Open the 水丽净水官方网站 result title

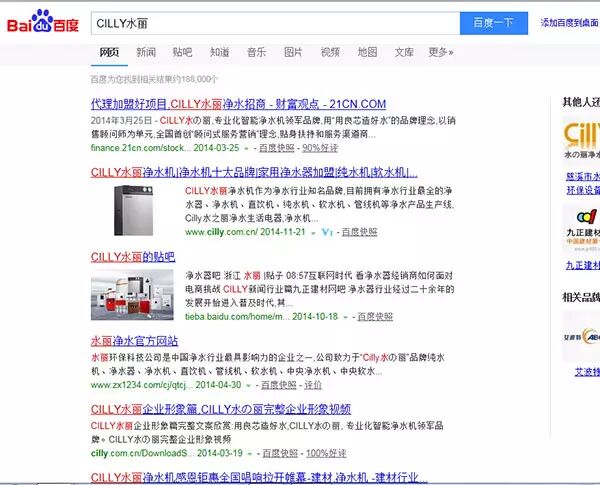tap(134, 341)
